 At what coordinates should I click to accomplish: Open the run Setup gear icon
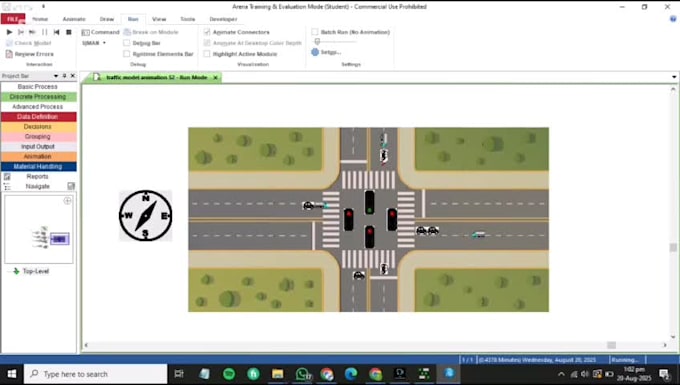coord(315,52)
